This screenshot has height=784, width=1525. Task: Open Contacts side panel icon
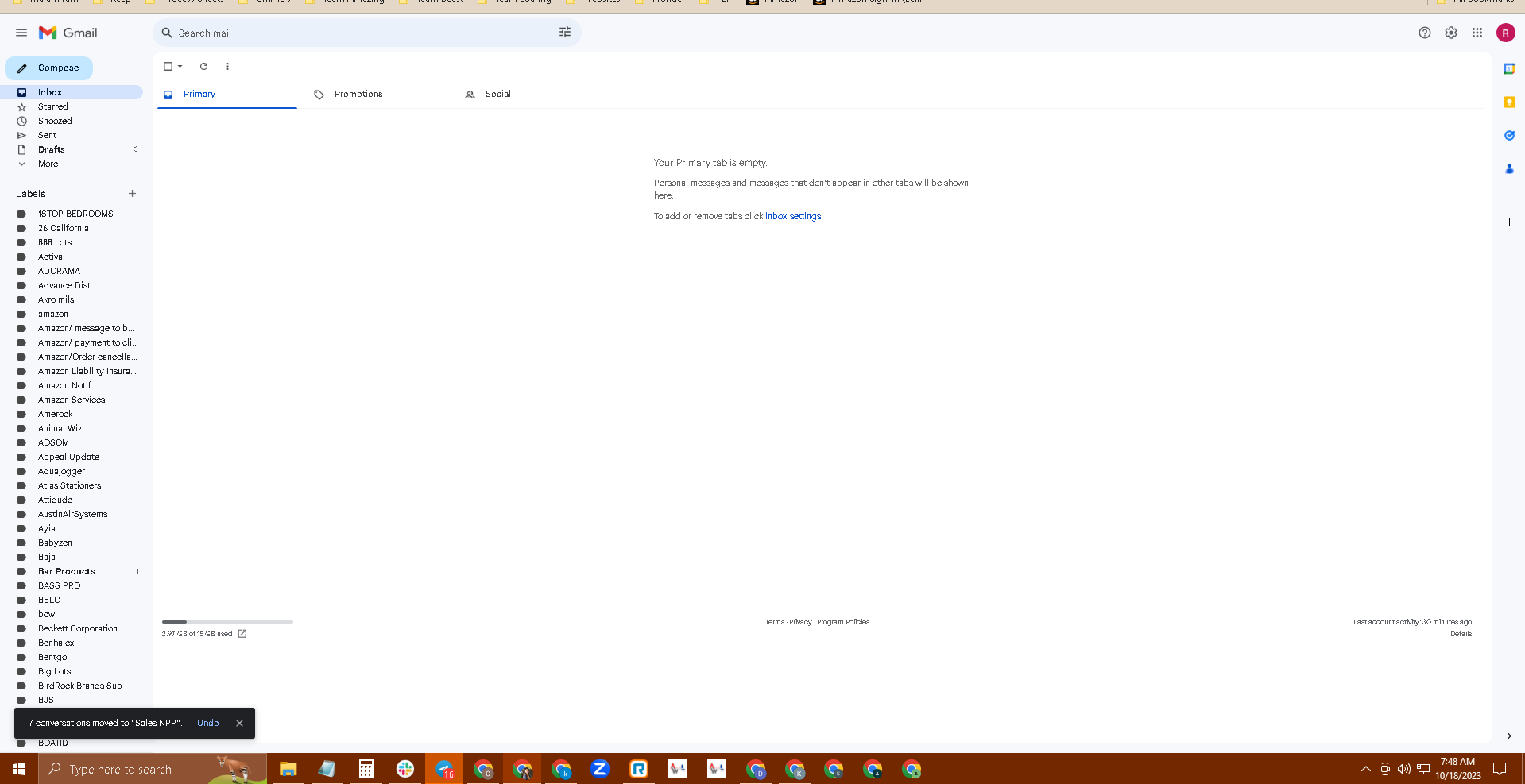pyautogui.click(x=1509, y=169)
